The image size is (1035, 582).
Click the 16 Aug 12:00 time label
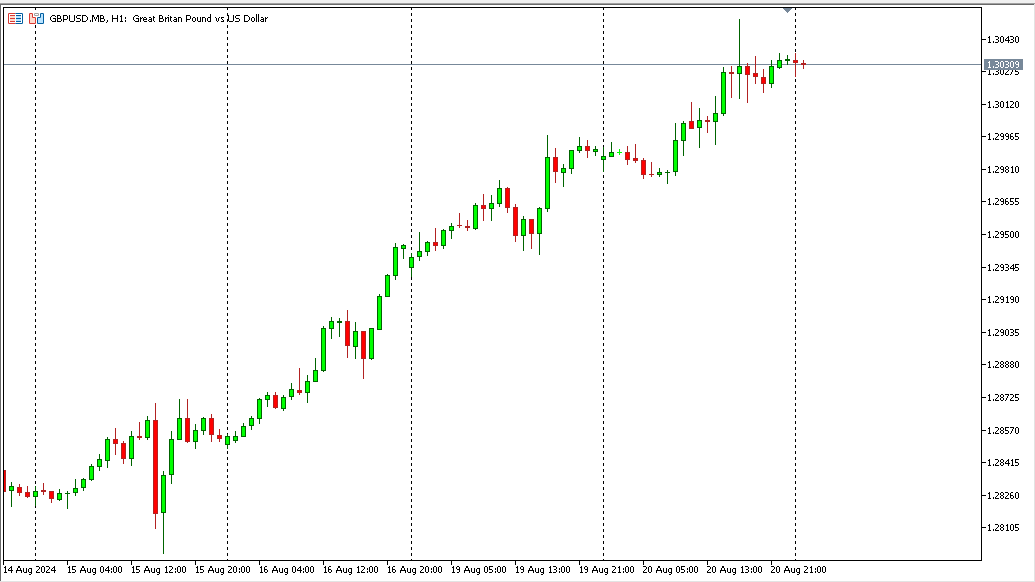[351, 569]
